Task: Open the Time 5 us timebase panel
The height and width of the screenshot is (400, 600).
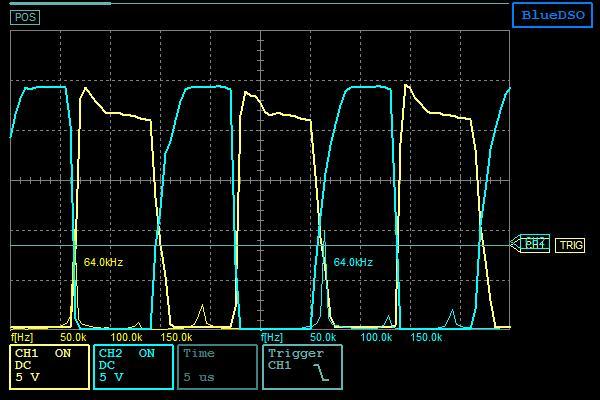Action: click(217, 367)
